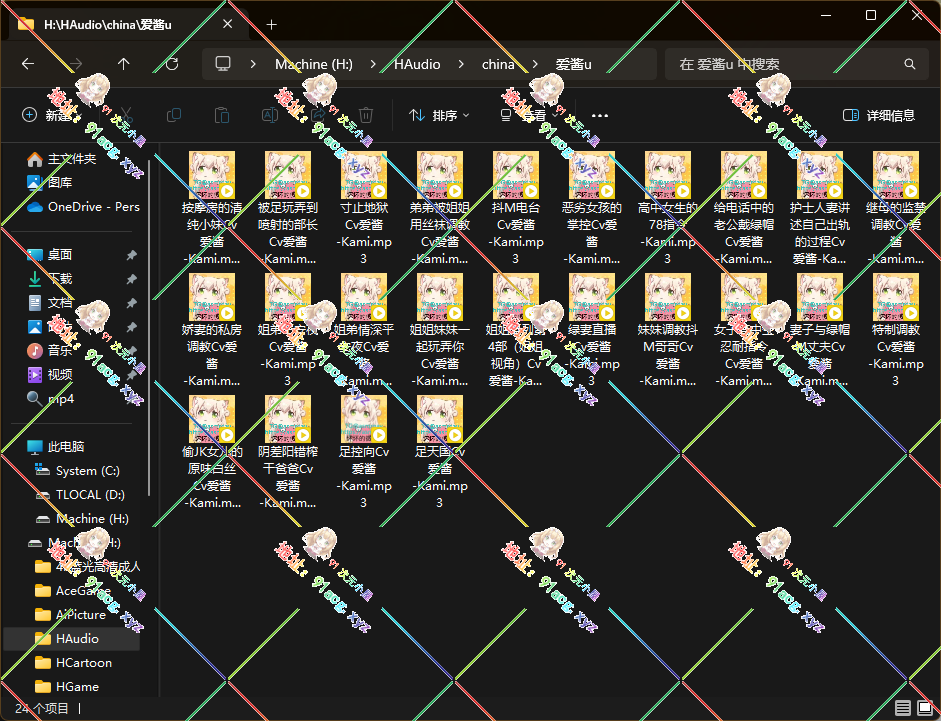Jump to china in address bar
The height and width of the screenshot is (721, 941).
tap(498, 64)
